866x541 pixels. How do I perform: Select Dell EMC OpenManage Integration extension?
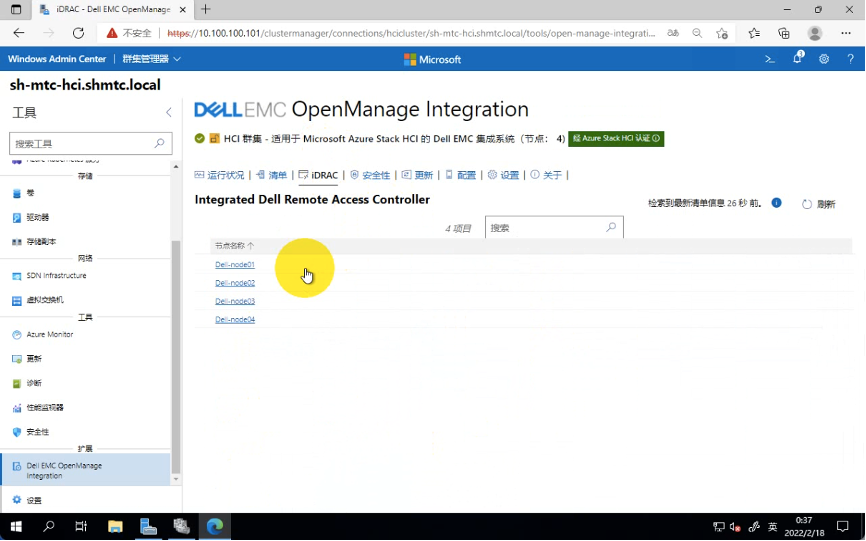(x=85, y=470)
